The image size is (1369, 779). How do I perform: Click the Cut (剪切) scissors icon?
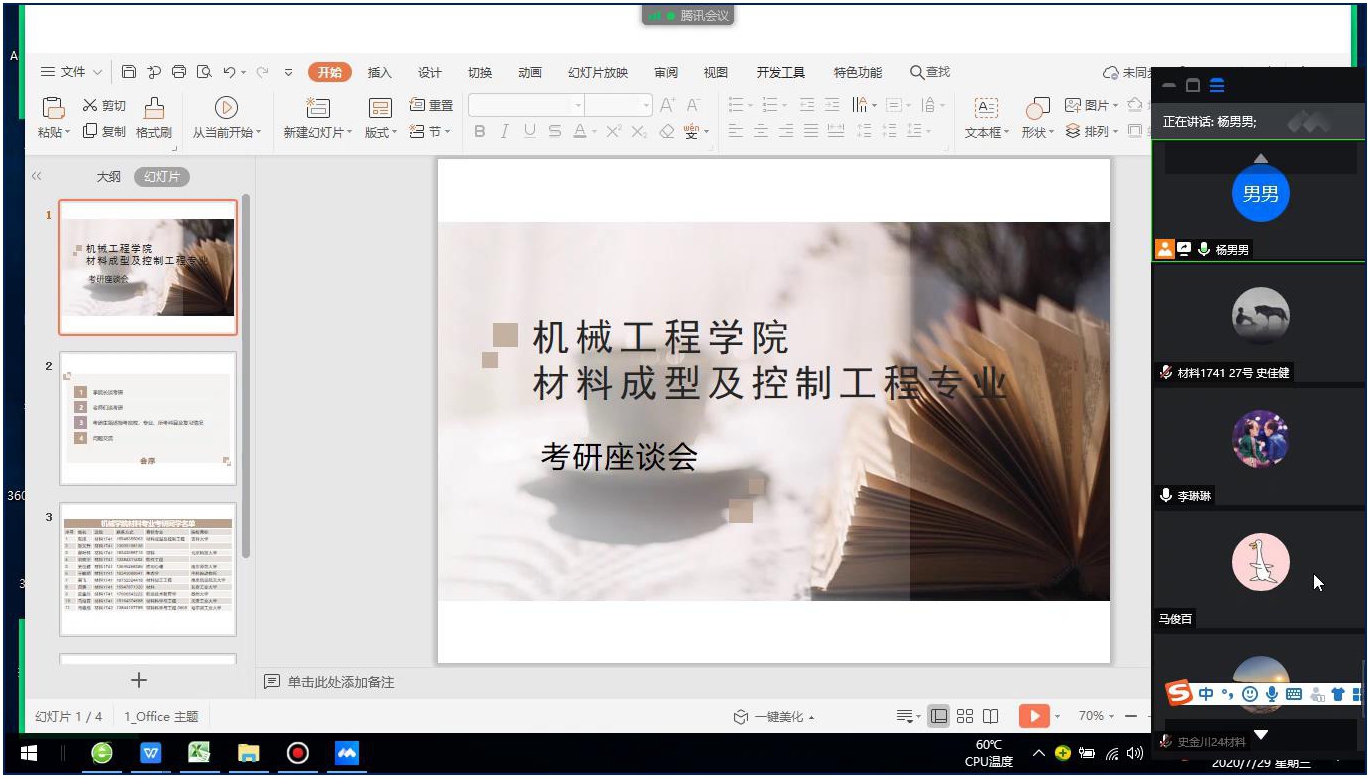90,105
